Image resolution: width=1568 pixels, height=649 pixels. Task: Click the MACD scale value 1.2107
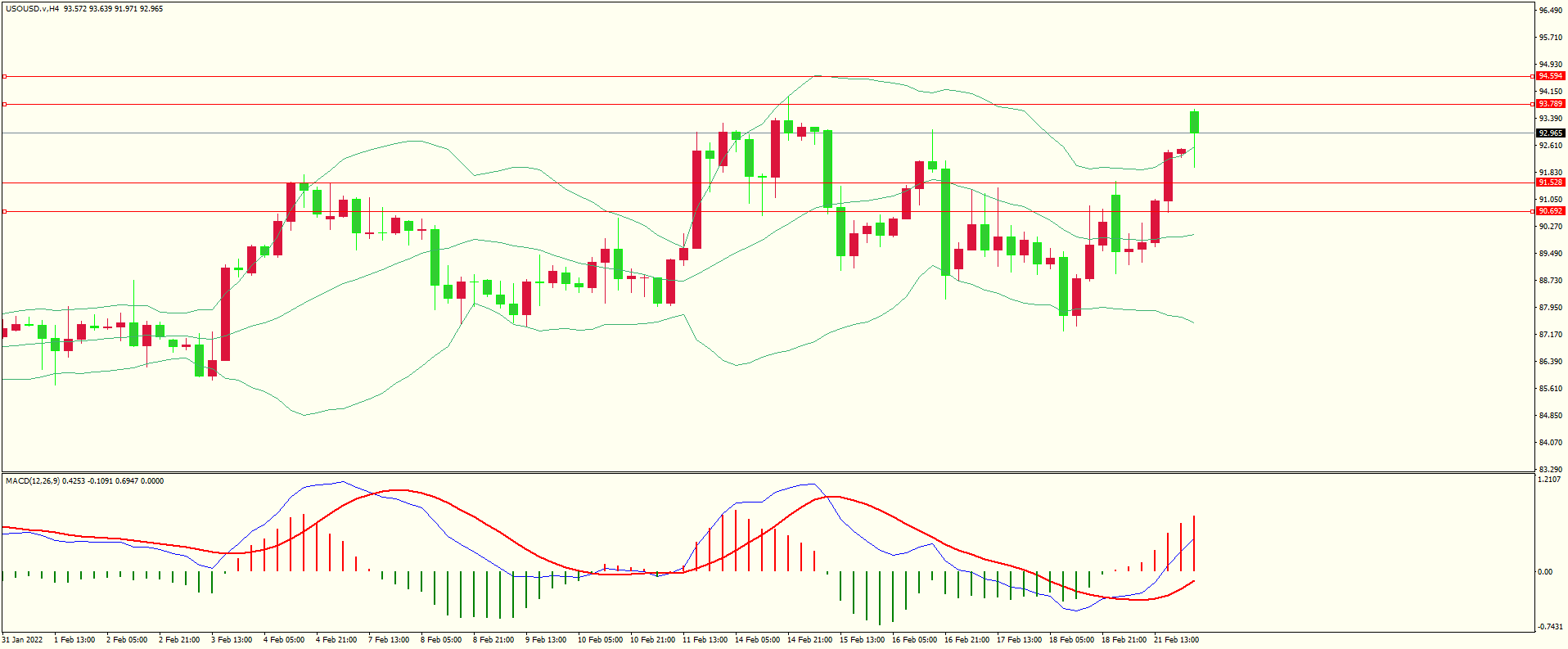coord(1550,480)
